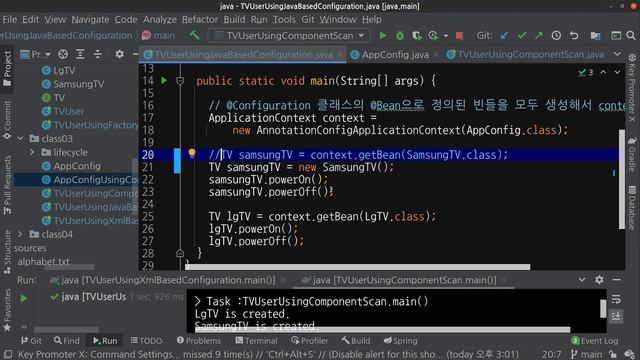Open the Commit tool window stripe
The width and height of the screenshot is (640, 360).
point(7,120)
